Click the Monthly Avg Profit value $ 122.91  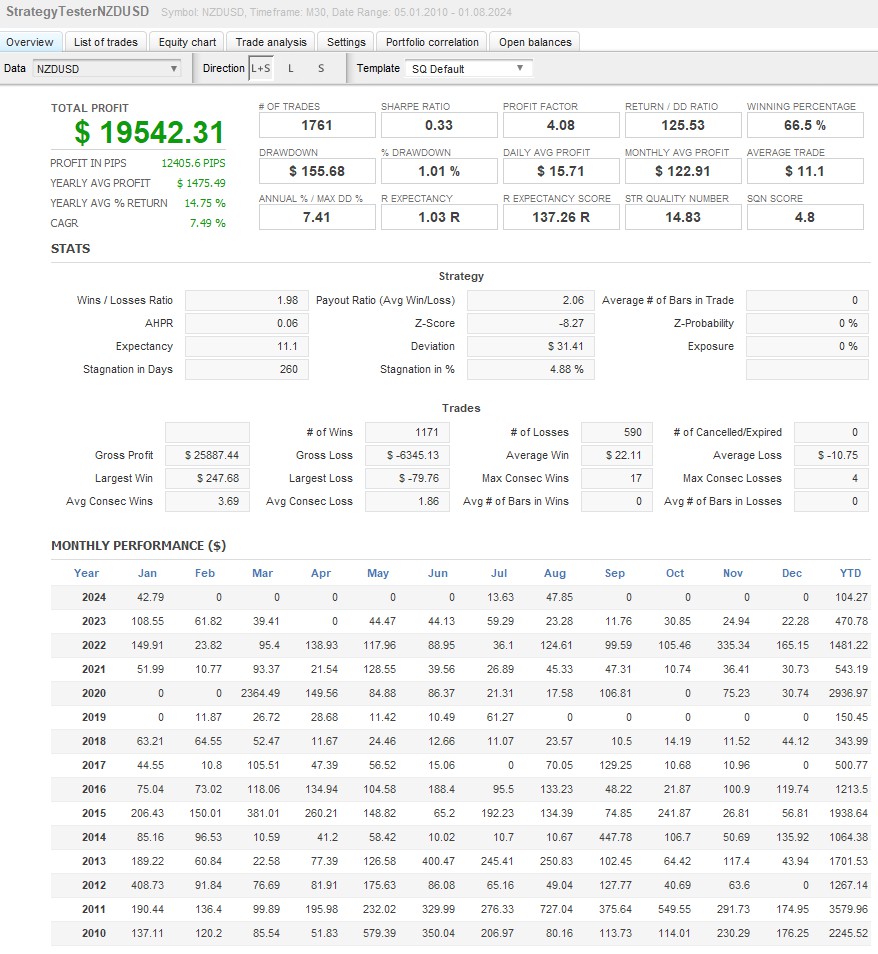(683, 172)
